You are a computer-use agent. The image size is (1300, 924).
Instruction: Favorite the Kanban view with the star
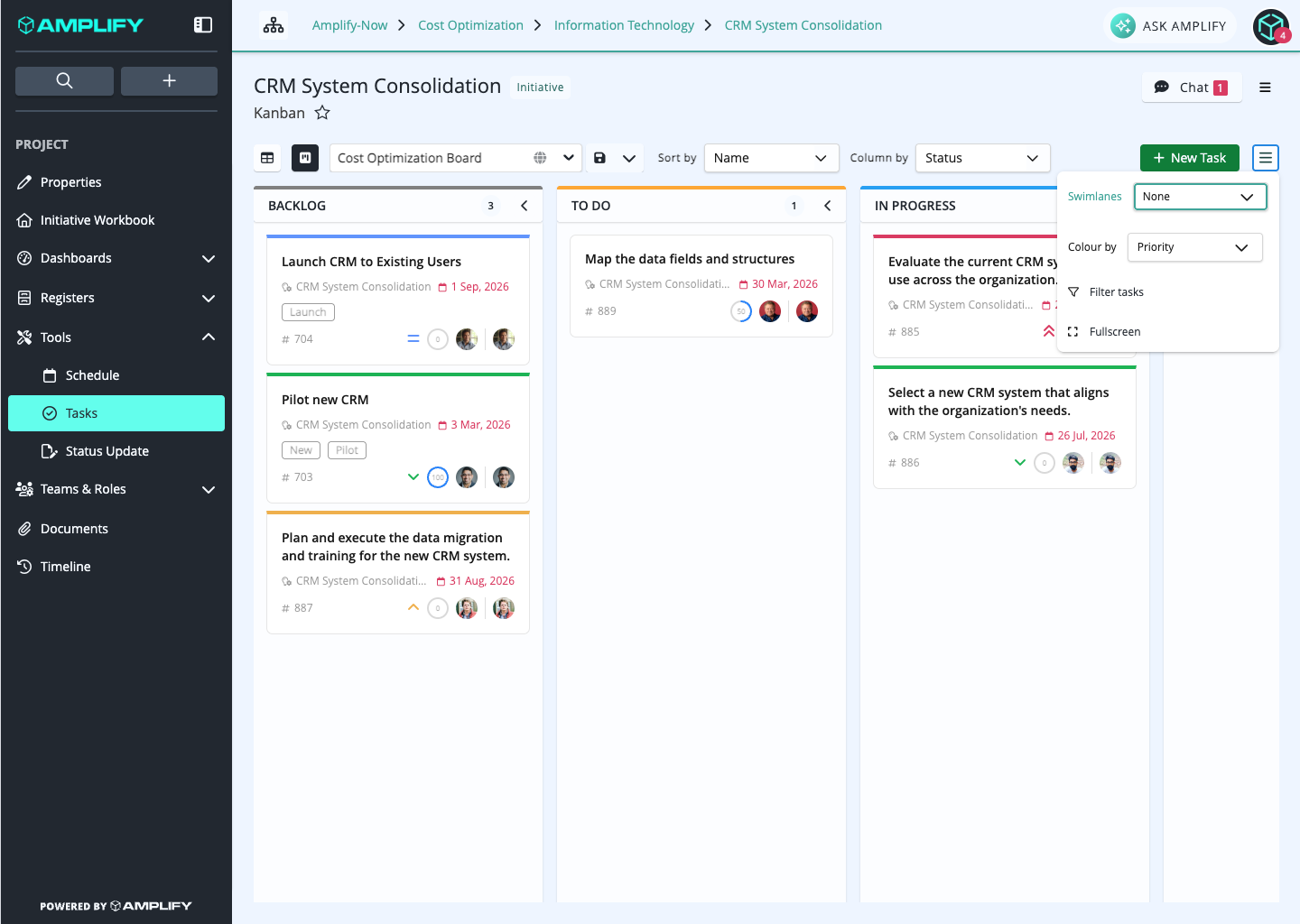tap(322, 113)
